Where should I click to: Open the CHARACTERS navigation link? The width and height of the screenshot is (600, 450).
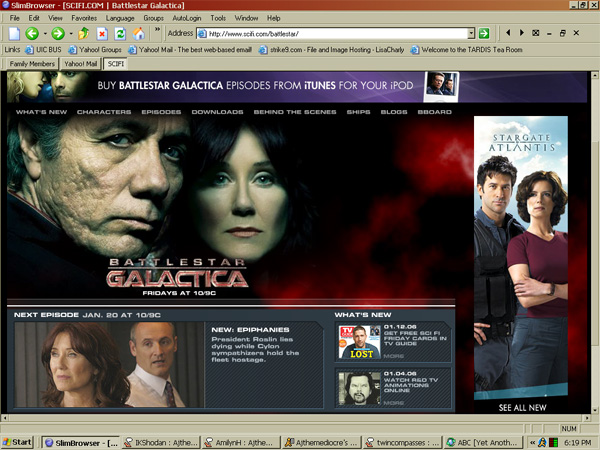104,112
